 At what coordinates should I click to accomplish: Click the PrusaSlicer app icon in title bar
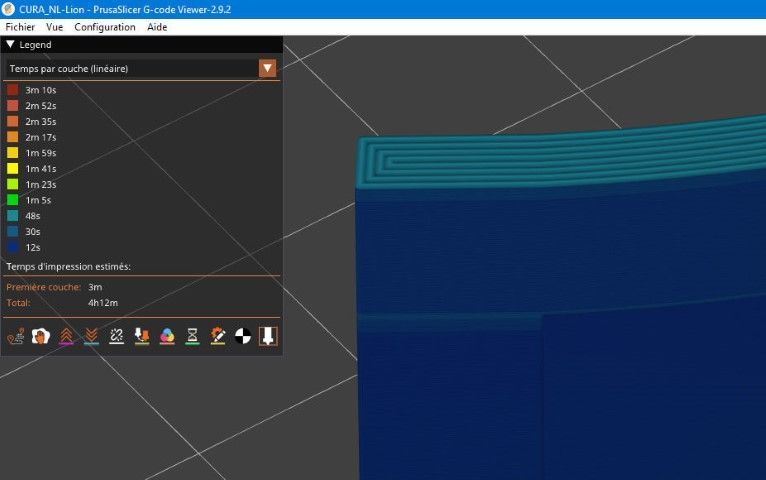click(x=8, y=9)
